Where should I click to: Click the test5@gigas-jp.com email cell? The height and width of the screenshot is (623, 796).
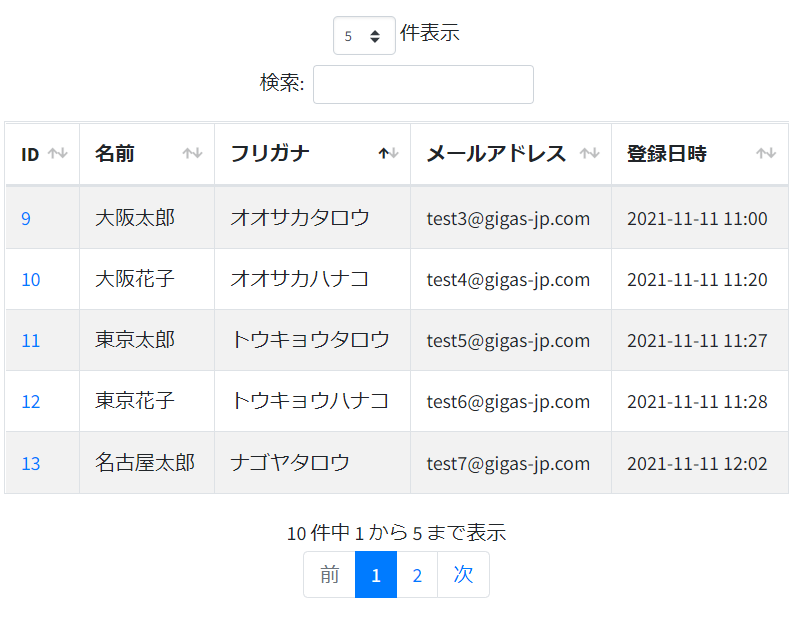pos(511,341)
